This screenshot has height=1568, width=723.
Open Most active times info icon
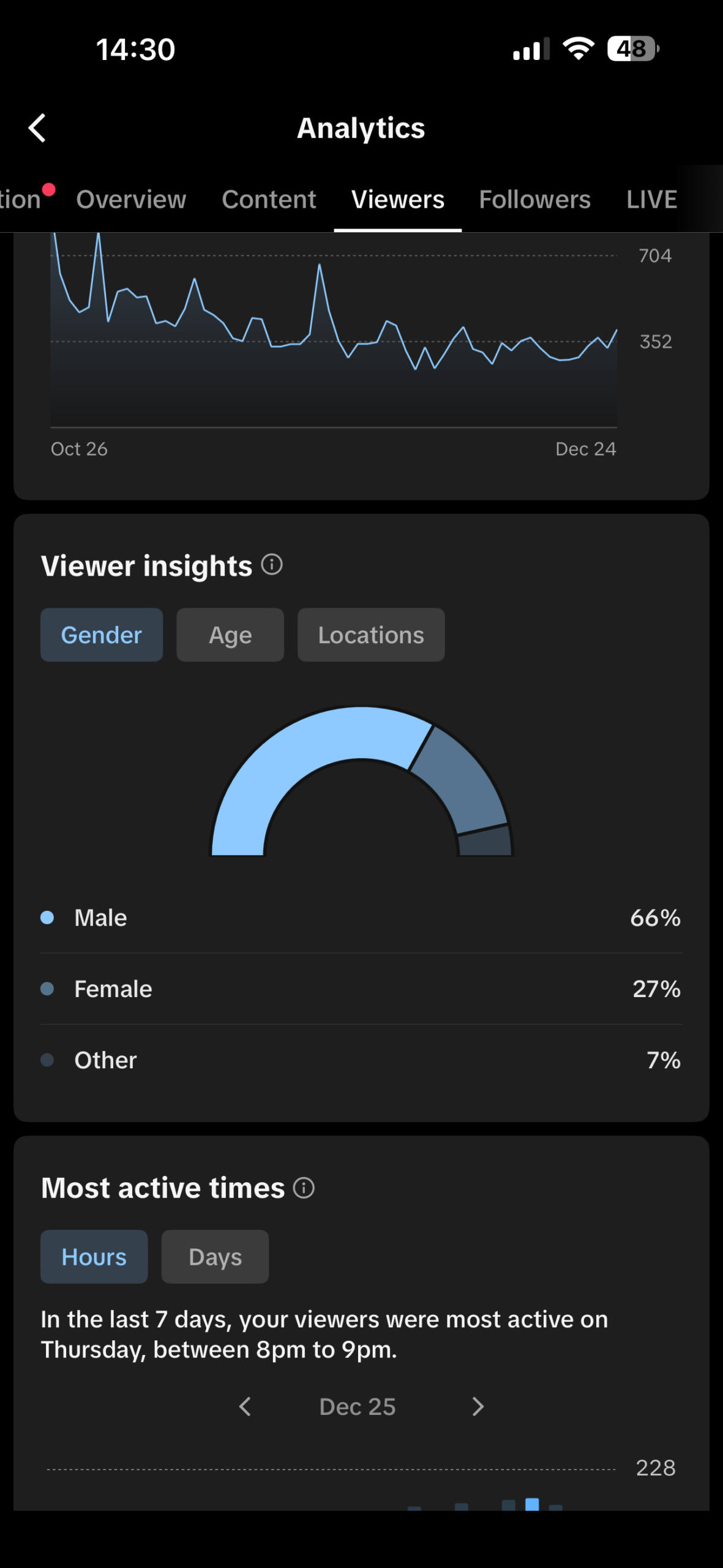pos(304,1188)
